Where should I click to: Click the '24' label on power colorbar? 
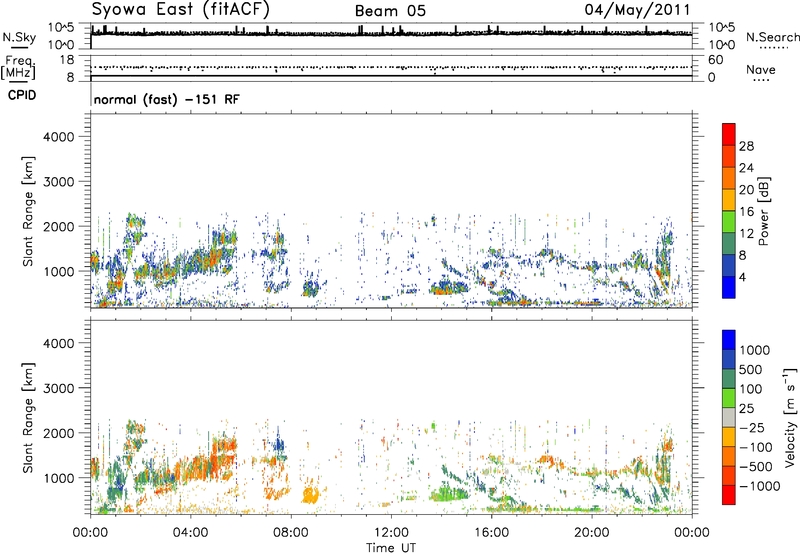click(x=746, y=168)
